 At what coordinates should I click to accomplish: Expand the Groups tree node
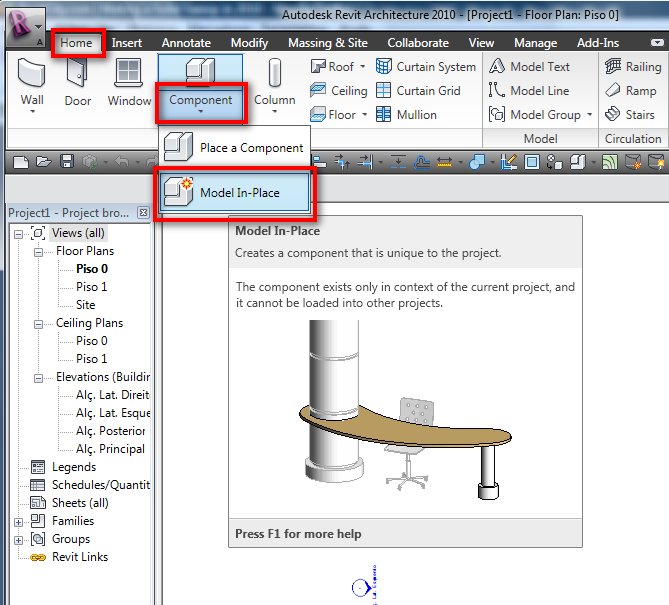[18, 540]
